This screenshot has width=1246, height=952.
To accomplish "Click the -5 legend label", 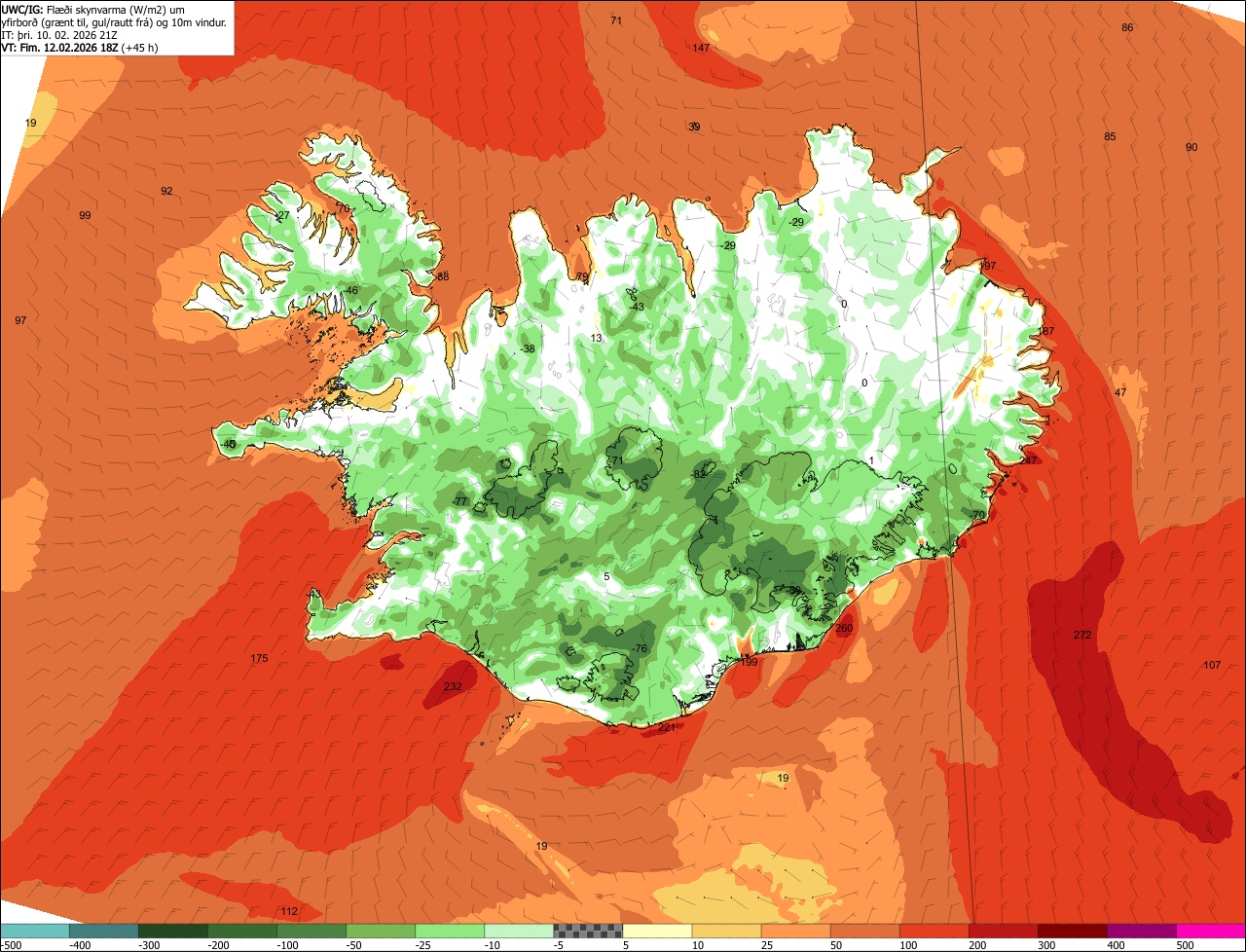I will click(x=559, y=944).
